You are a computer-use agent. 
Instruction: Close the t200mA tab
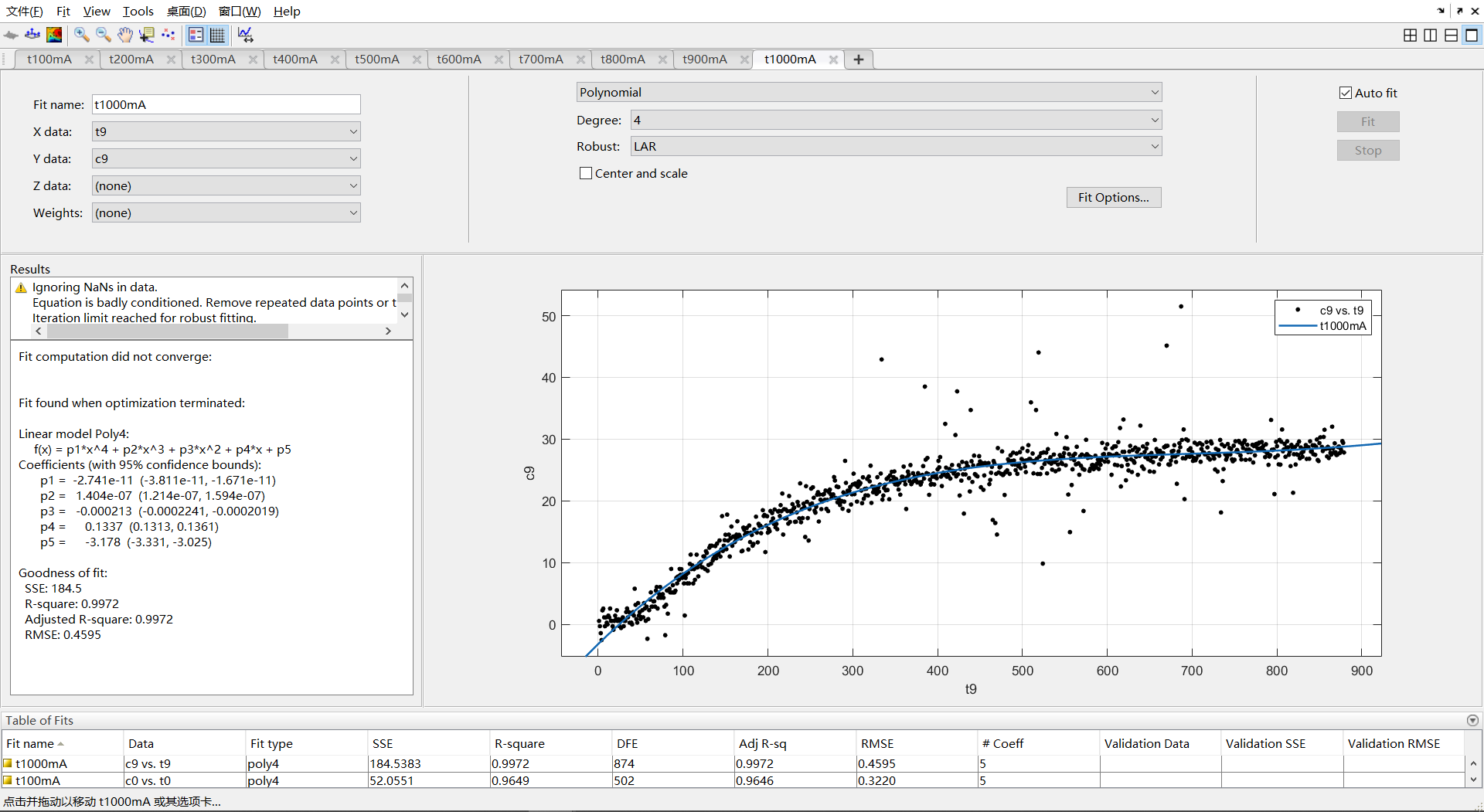point(172,59)
